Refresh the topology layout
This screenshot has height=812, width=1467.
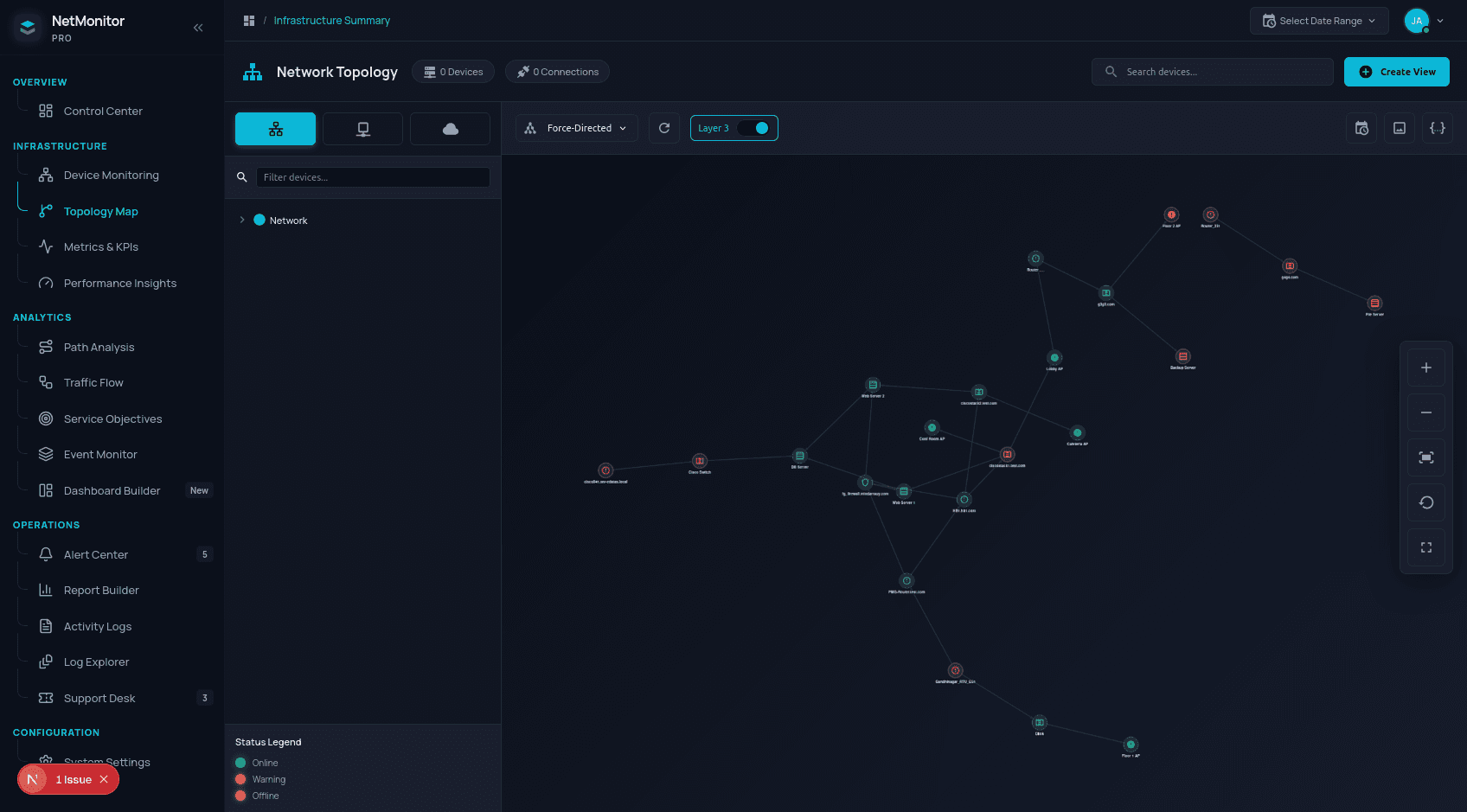664,128
